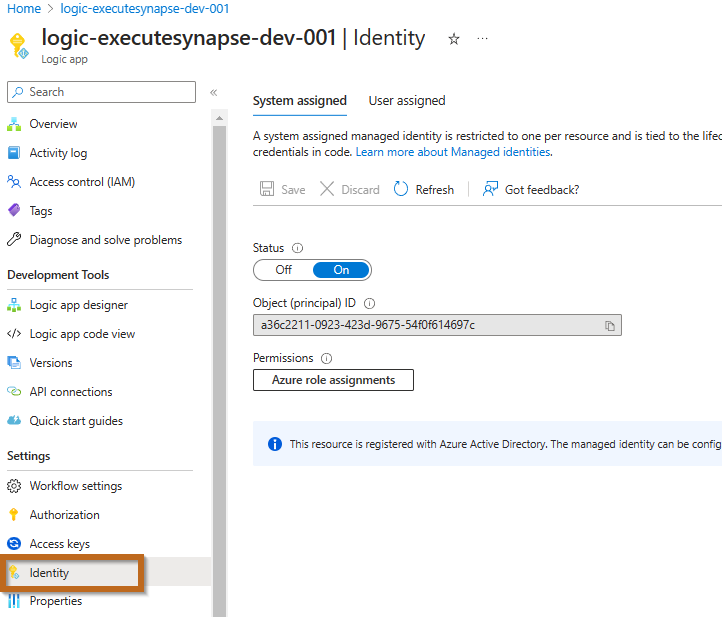Viewport: 722px width, 617px height.
Task: Click the Access control (IAM) people icon
Action: point(14,182)
